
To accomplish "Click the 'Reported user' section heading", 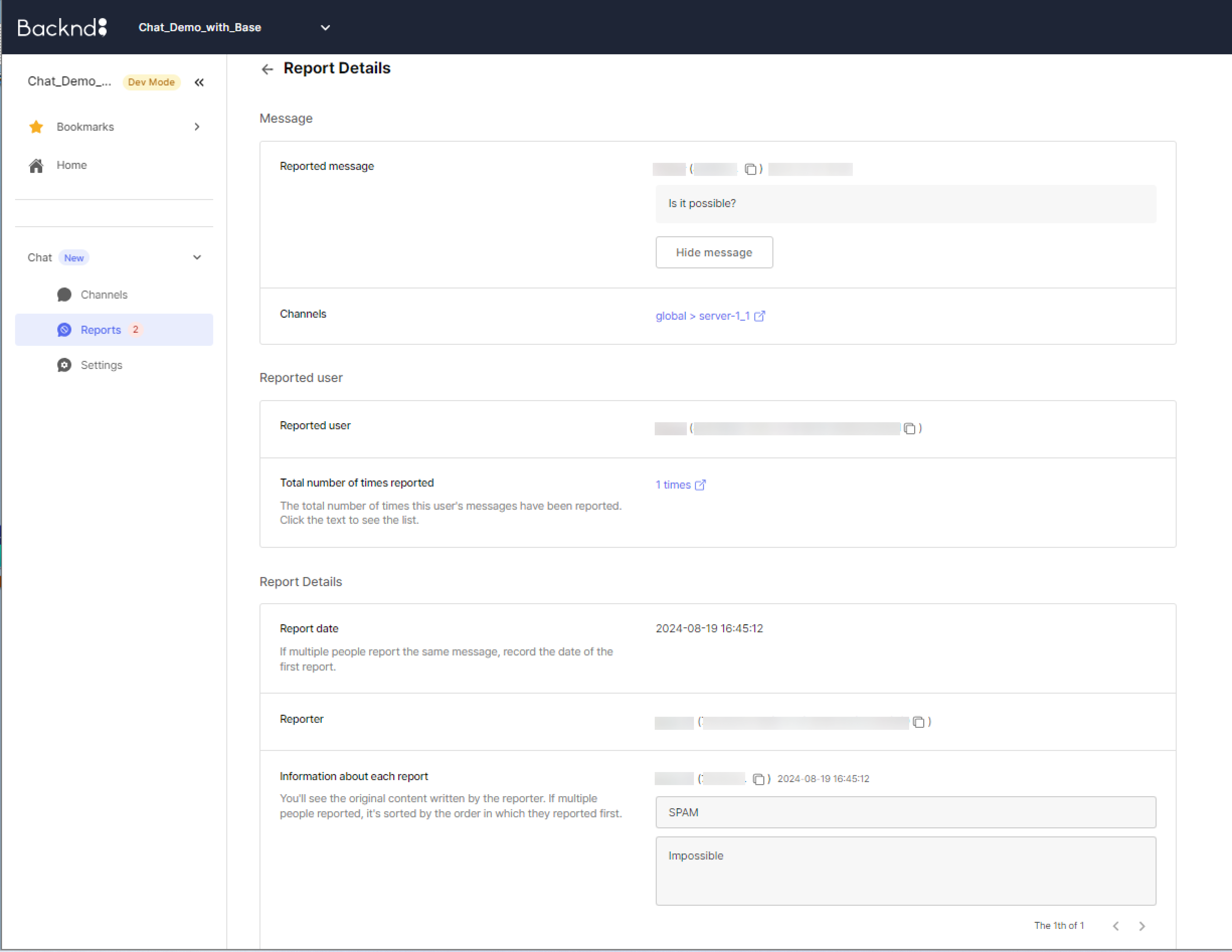I will tap(301, 378).
